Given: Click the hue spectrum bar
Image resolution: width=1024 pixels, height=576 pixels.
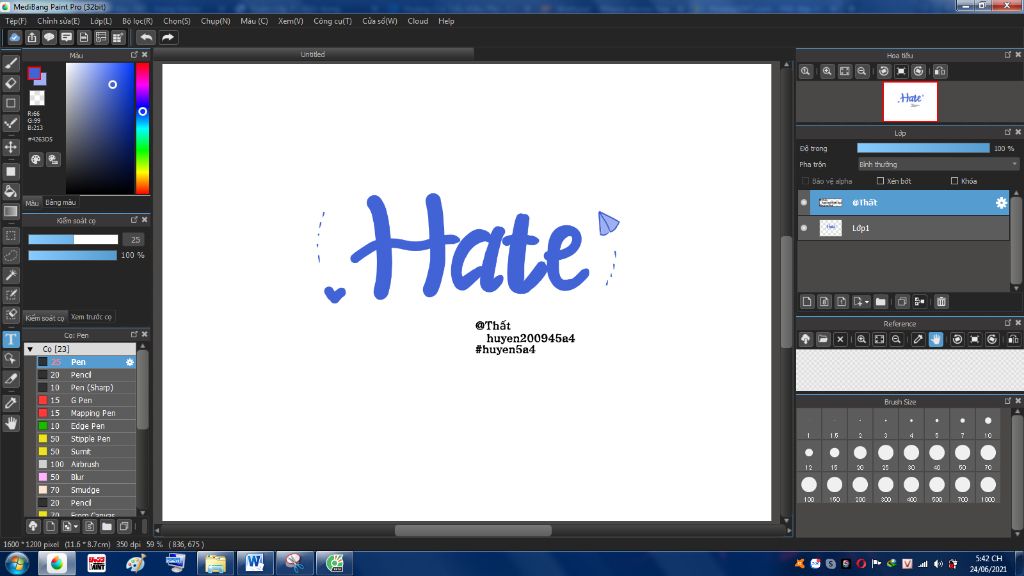Looking at the screenshot, I should click(x=142, y=128).
